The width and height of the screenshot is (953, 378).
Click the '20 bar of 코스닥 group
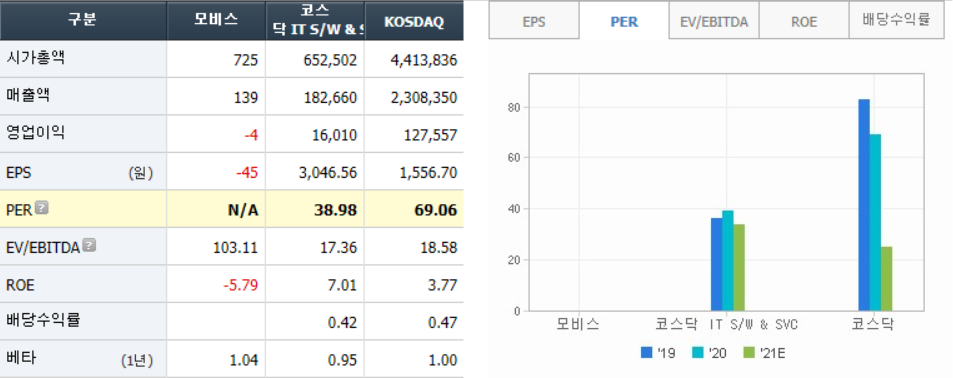(x=875, y=222)
